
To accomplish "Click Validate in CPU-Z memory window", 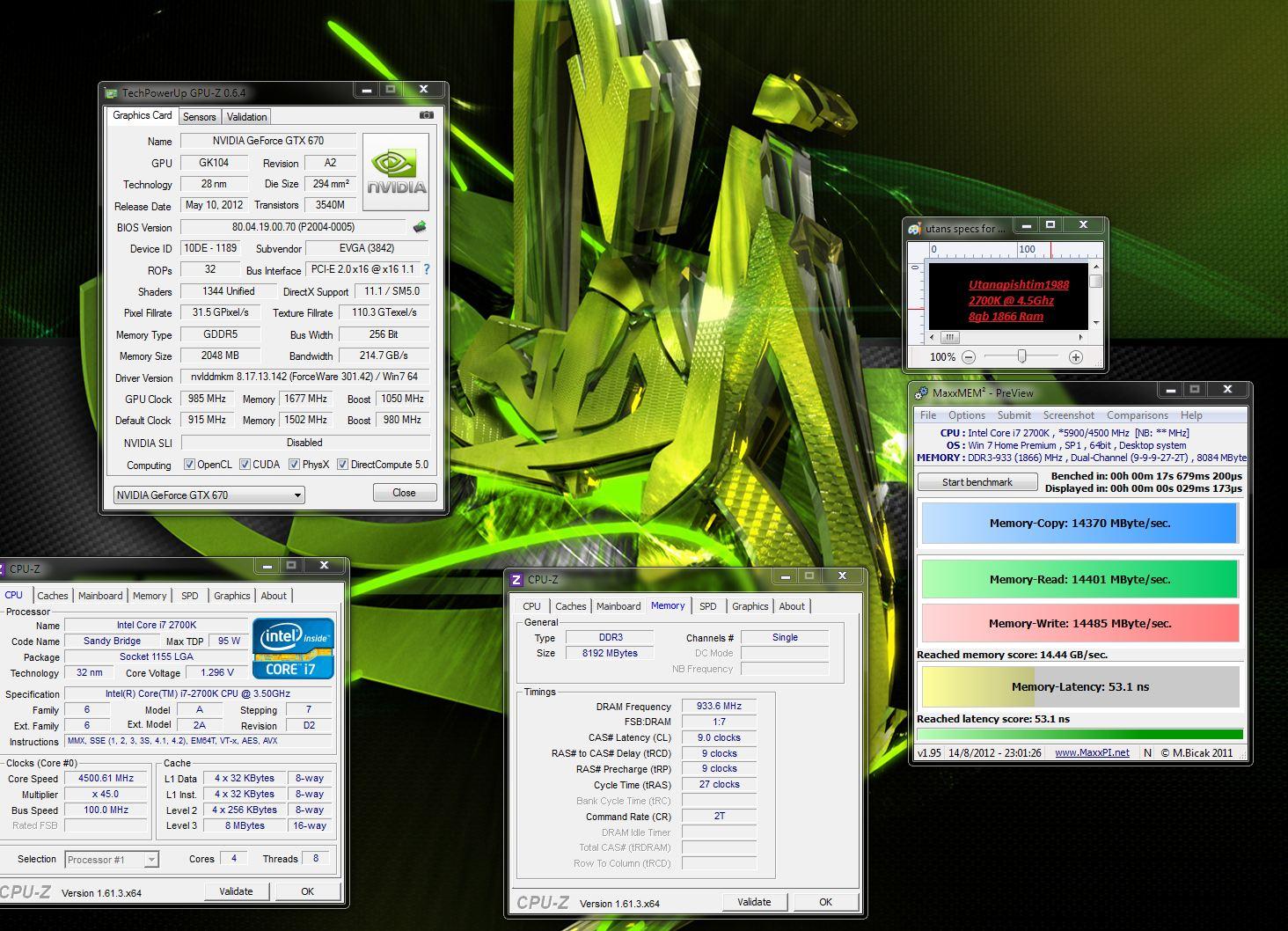I will [754, 902].
